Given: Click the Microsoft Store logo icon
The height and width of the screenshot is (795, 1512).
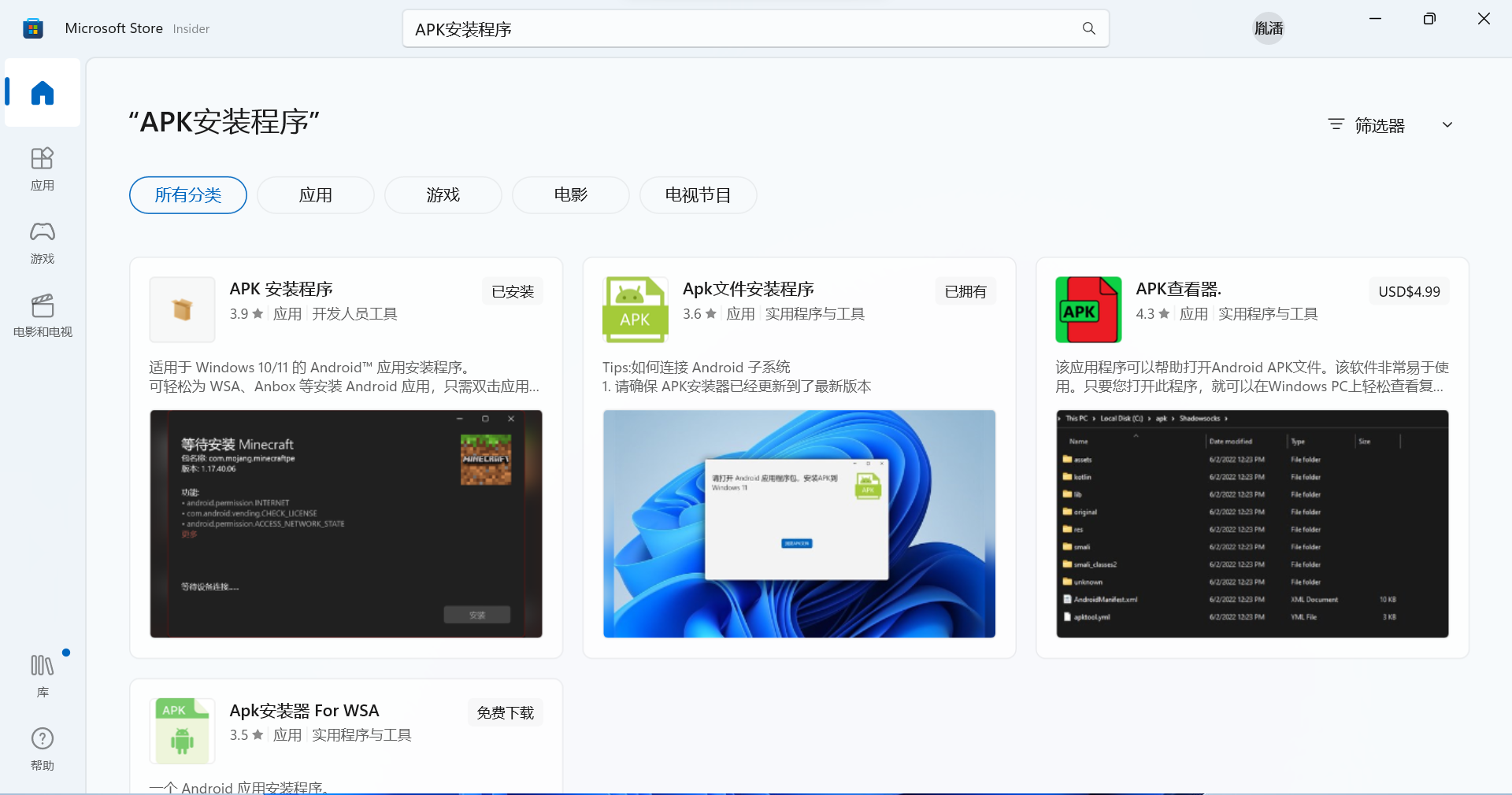Looking at the screenshot, I should (32, 28).
